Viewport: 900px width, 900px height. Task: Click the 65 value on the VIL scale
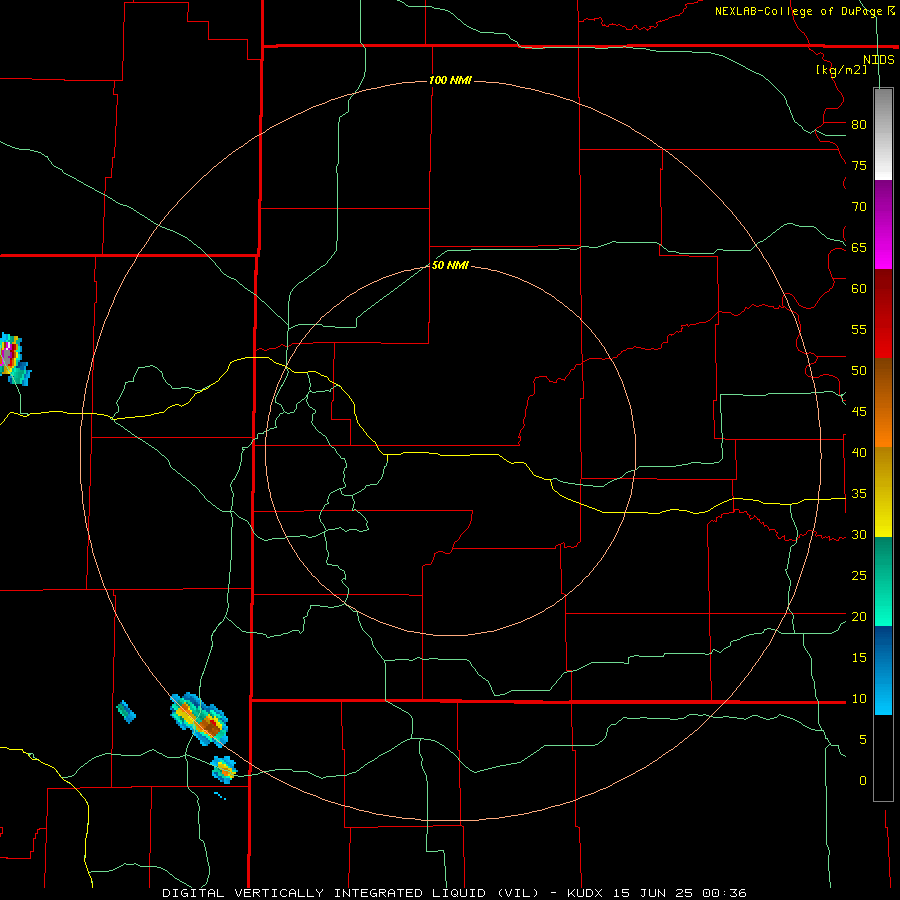coord(859,247)
